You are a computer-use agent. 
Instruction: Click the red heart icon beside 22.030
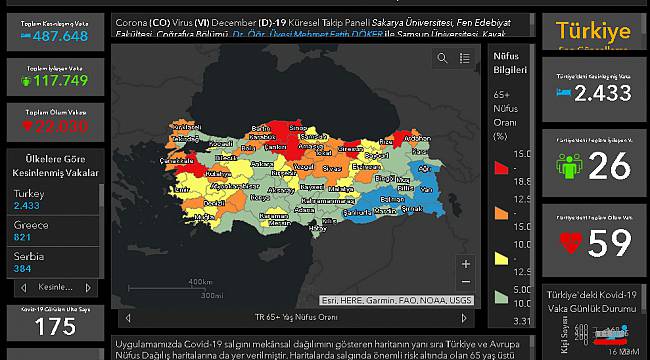28,126
